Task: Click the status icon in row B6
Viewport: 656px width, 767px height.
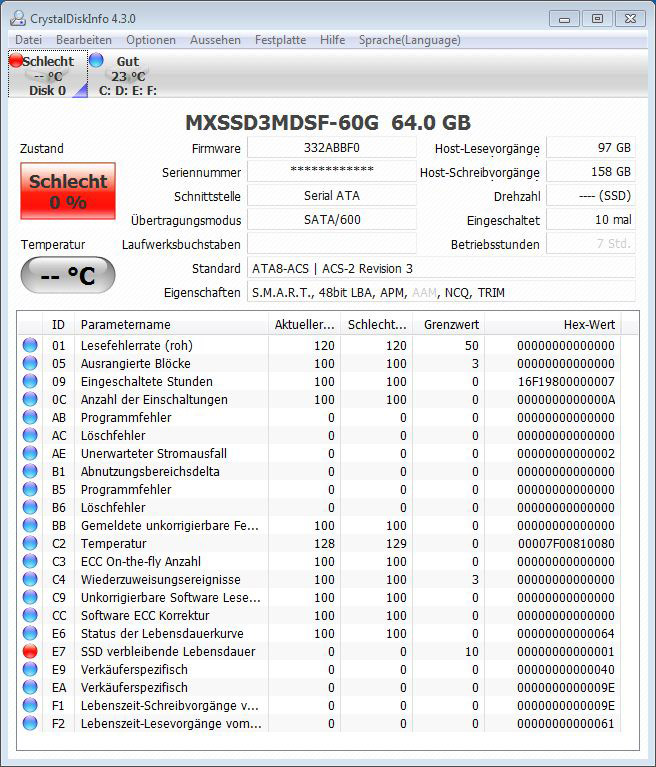Action: click(30, 507)
